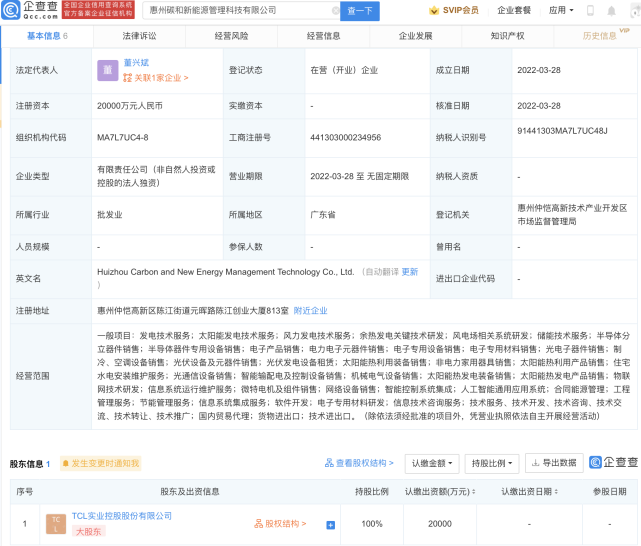Click the 批发业 industry value
Screen dimensions: 641x546
pyautogui.click(x=110, y=215)
